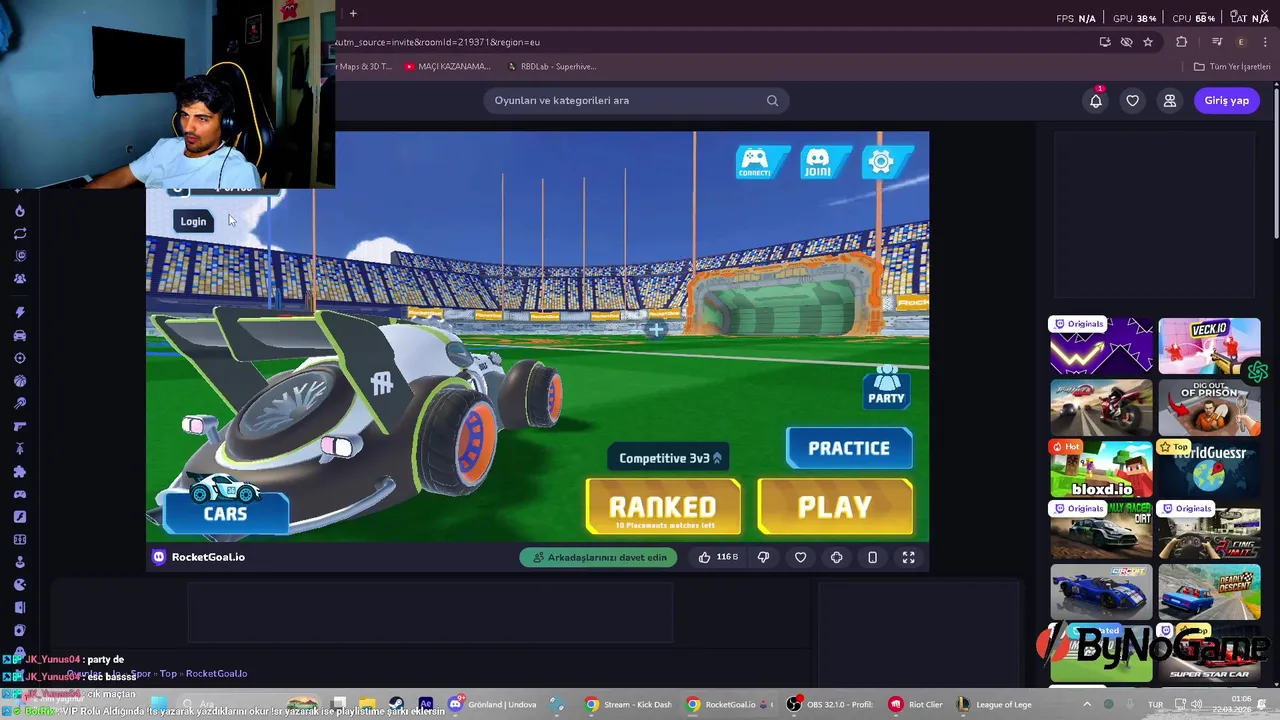Open Adobe After Effects from taskbar
Screen dimensions: 1280x720
pos(426,704)
